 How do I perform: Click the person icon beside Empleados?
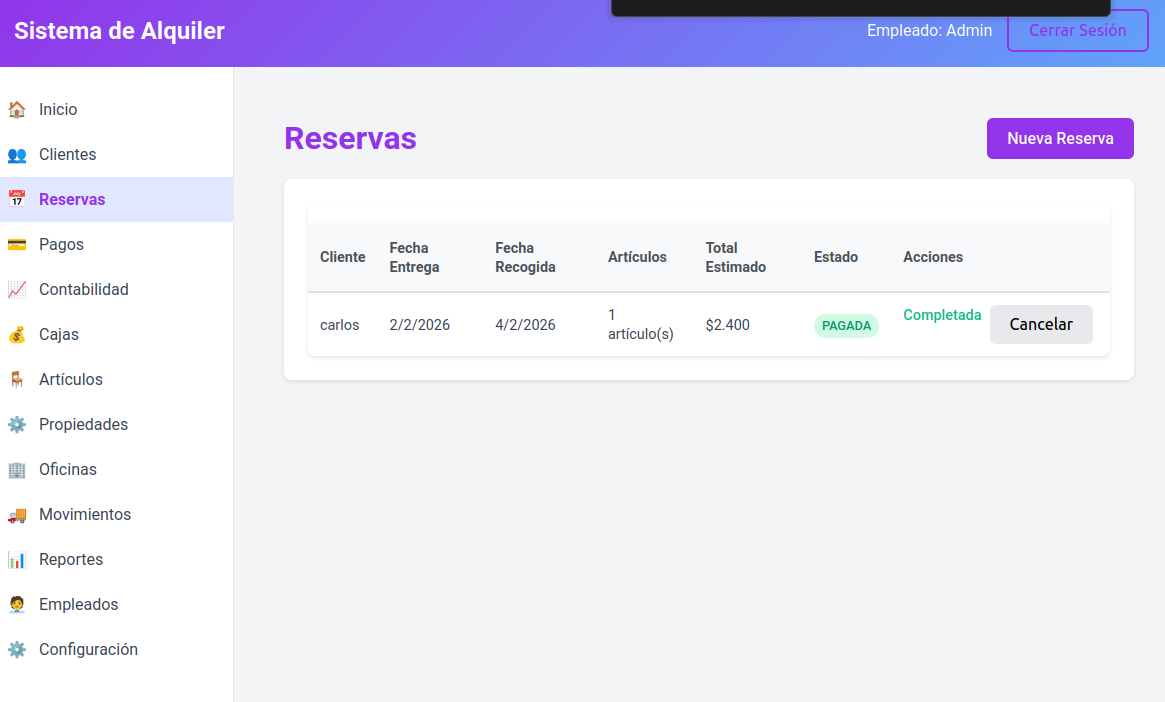[17, 605]
